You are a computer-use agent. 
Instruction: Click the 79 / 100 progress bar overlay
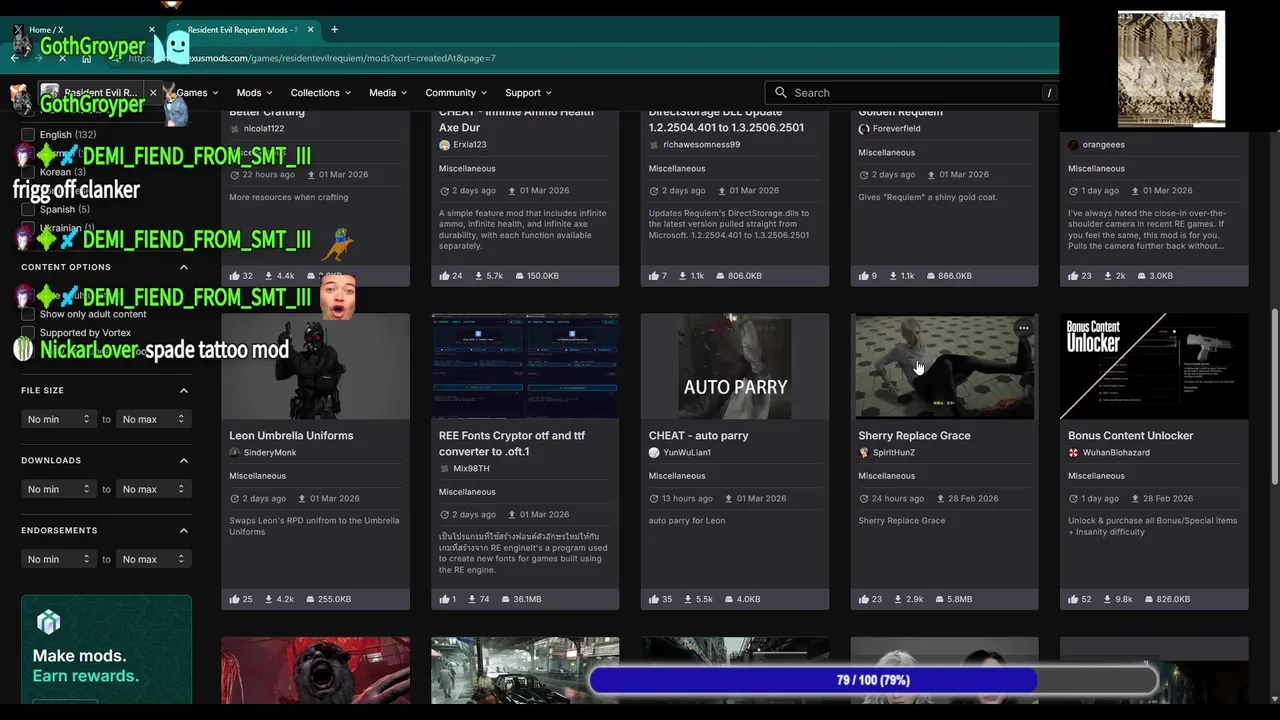coord(873,680)
